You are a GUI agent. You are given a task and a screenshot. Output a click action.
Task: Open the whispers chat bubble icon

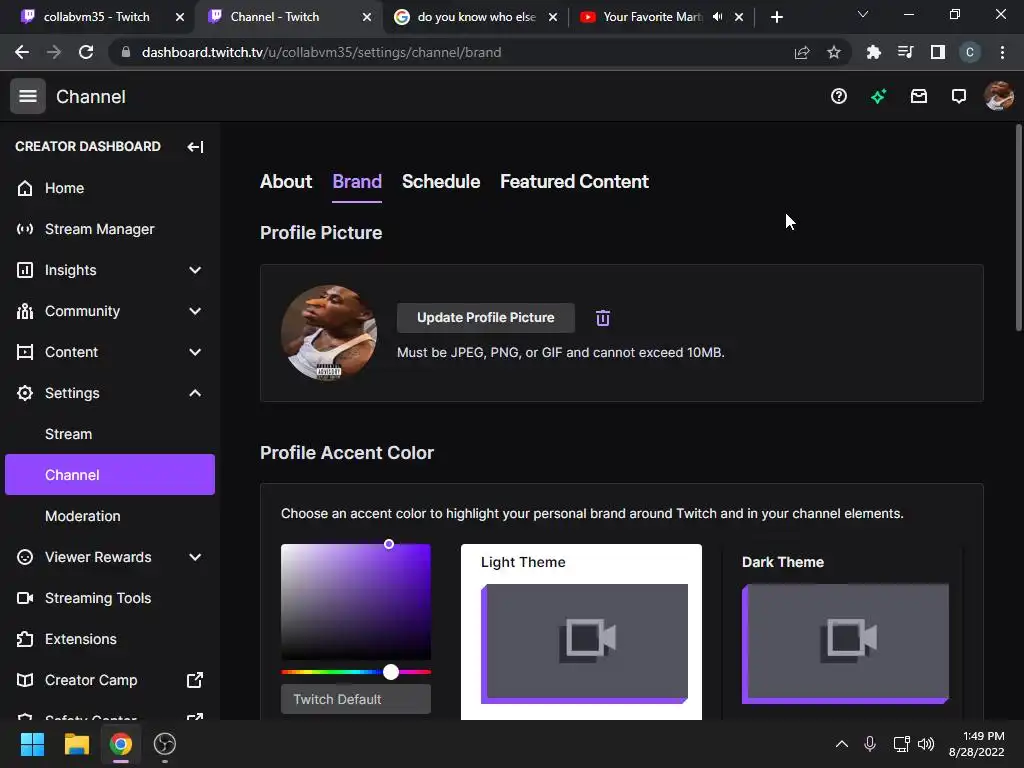point(959,97)
